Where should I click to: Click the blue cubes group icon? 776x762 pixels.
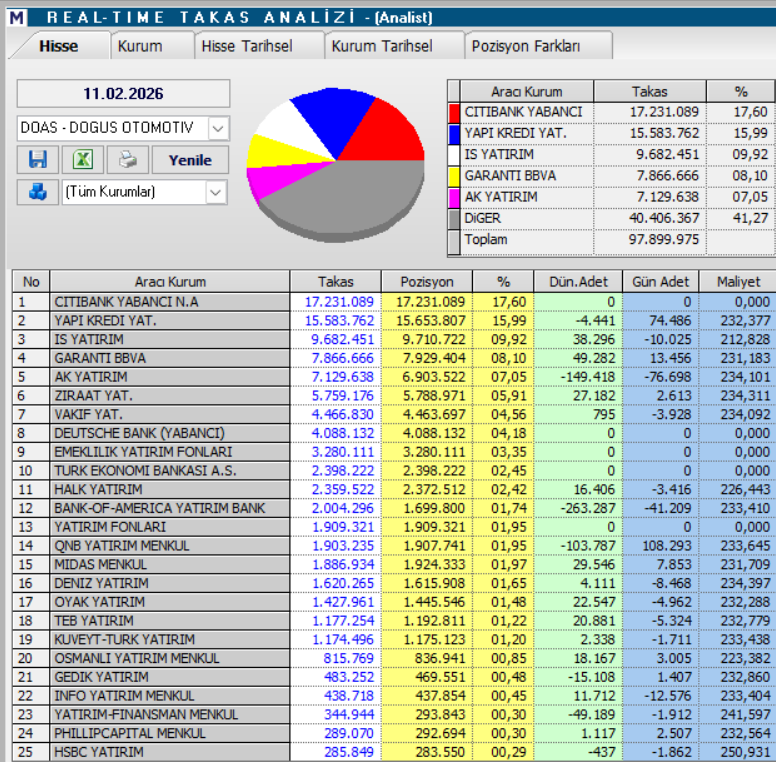[x=38, y=191]
